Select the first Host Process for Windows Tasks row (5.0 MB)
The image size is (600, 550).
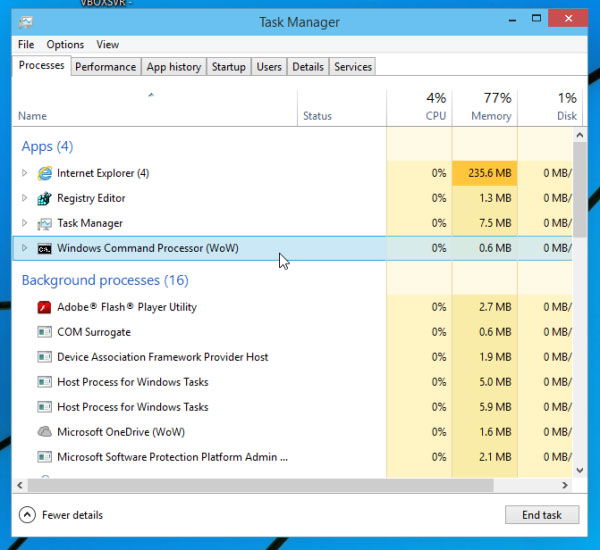pyautogui.click(x=293, y=382)
